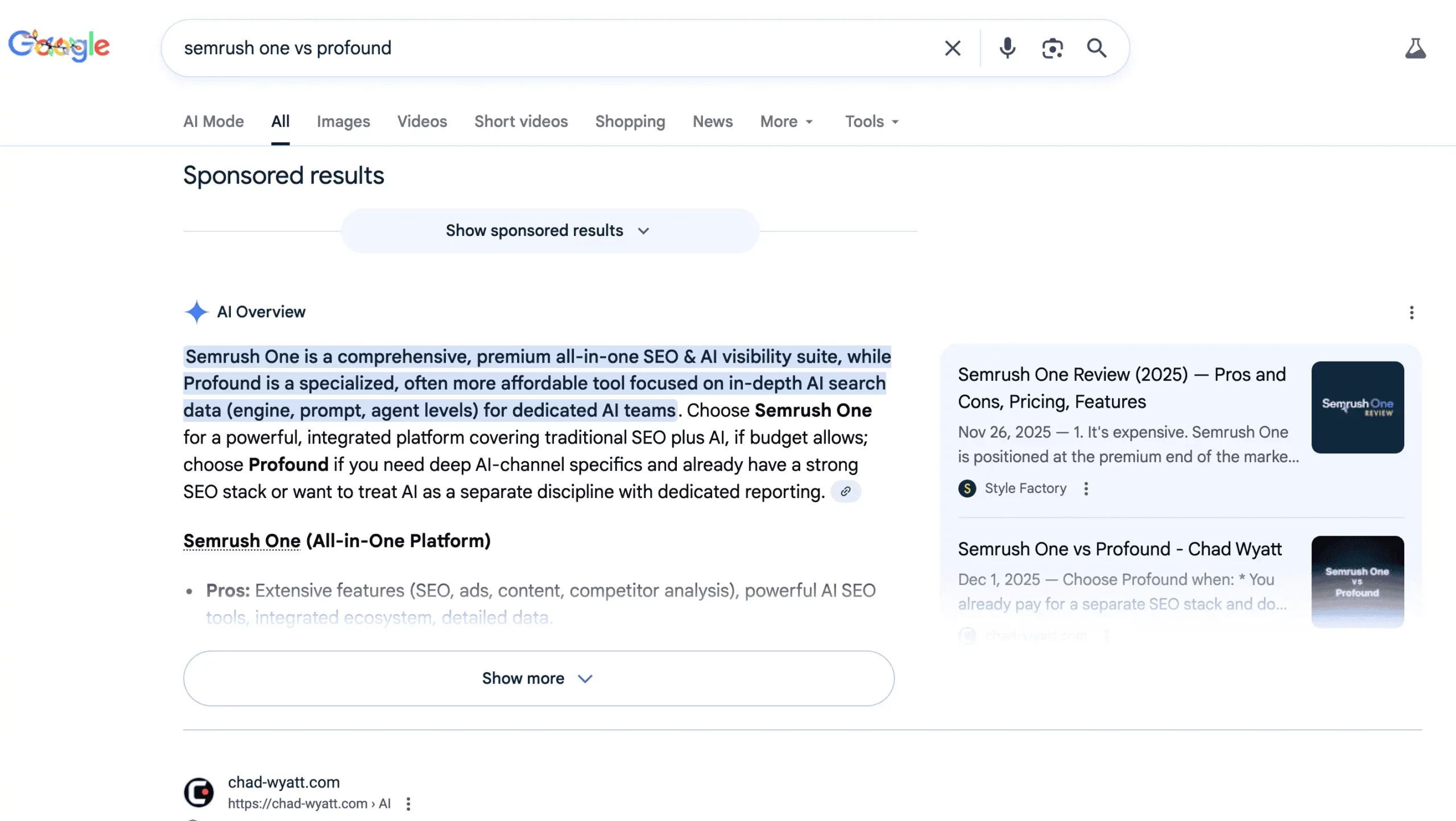The image size is (1456, 821).
Task: Open the three-dot menu beside the chad-wyatt.com URL
Action: [408, 803]
